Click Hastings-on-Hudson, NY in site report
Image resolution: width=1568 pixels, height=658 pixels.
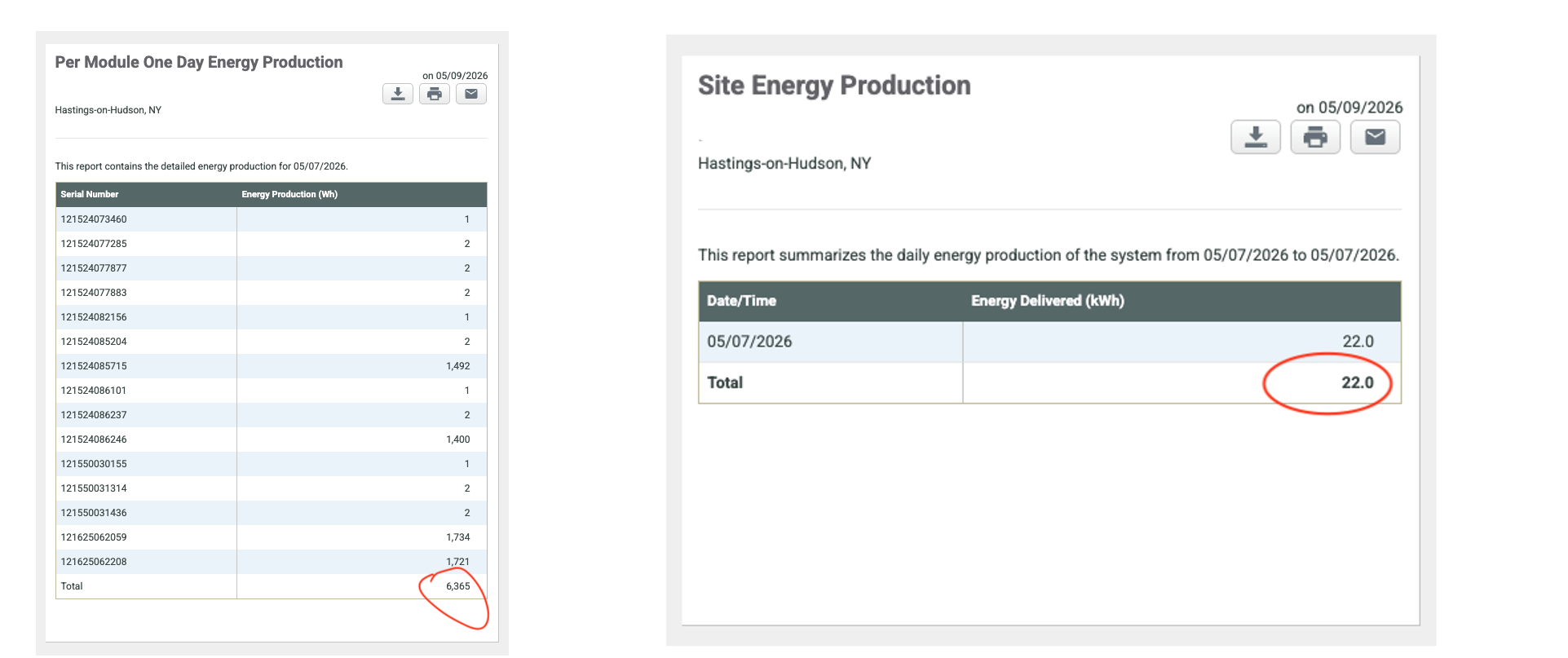click(784, 164)
